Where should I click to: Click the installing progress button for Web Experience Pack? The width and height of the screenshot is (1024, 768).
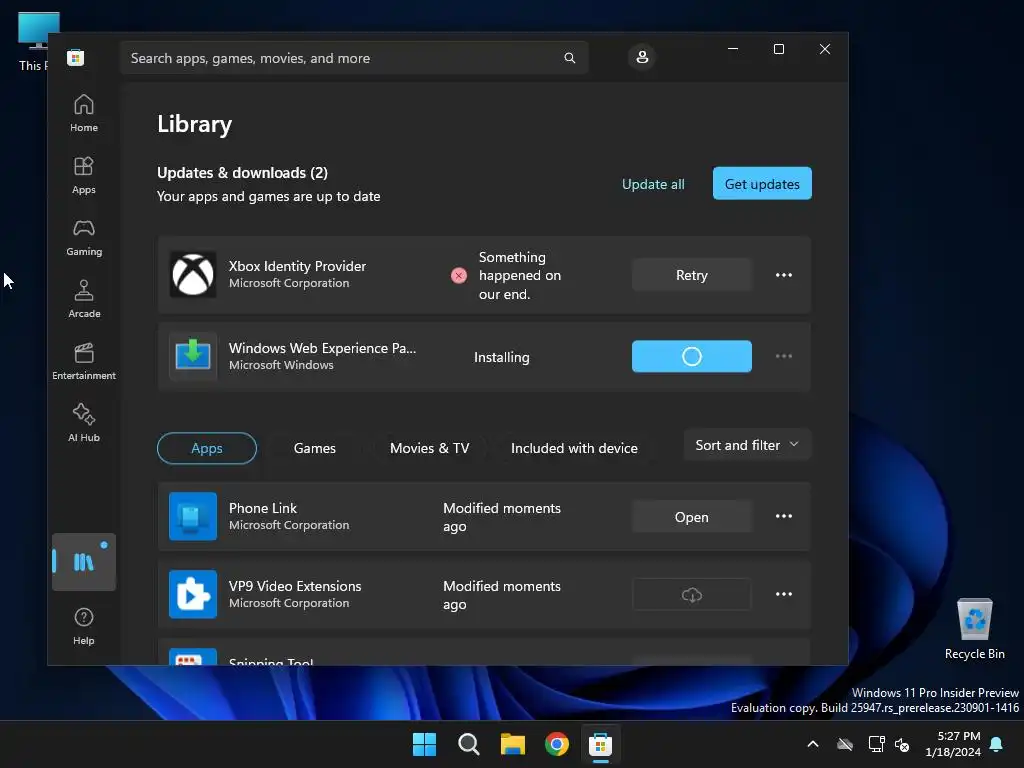point(692,357)
